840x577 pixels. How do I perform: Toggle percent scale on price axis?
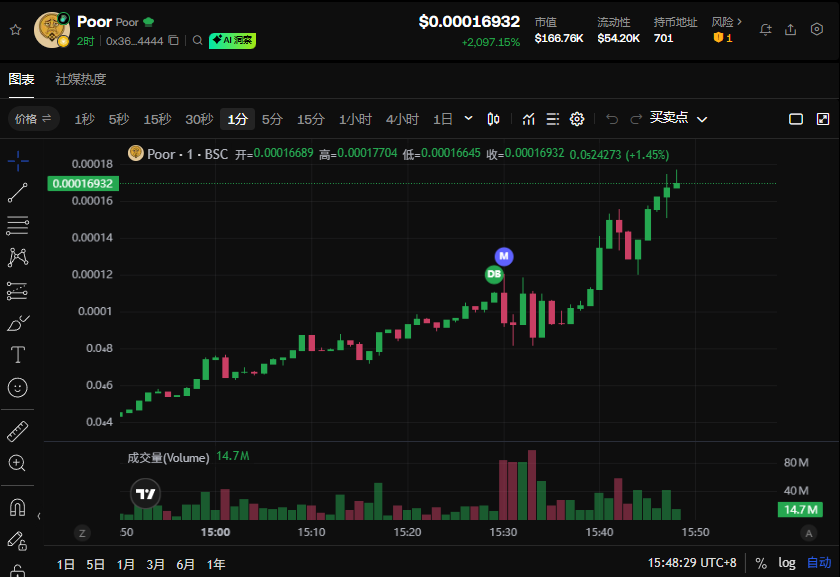pyautogui.click(x=761, y=563)
